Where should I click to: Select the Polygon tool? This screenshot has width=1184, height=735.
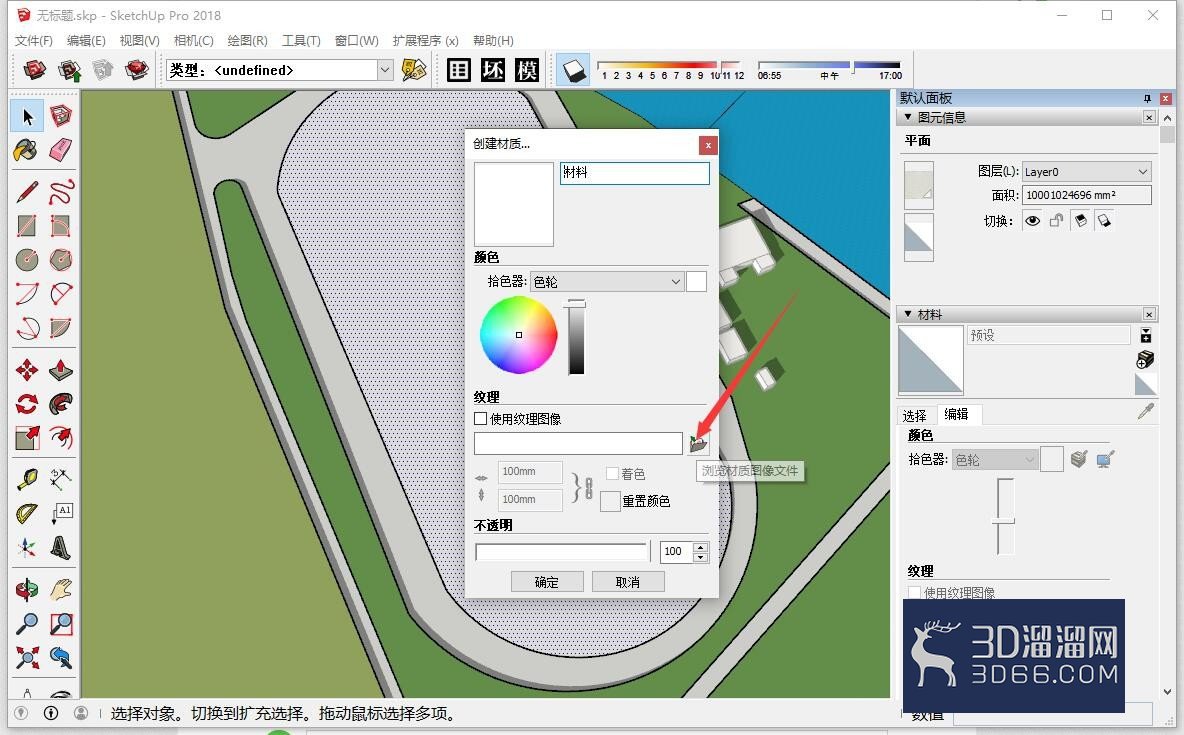coord(61,260)
